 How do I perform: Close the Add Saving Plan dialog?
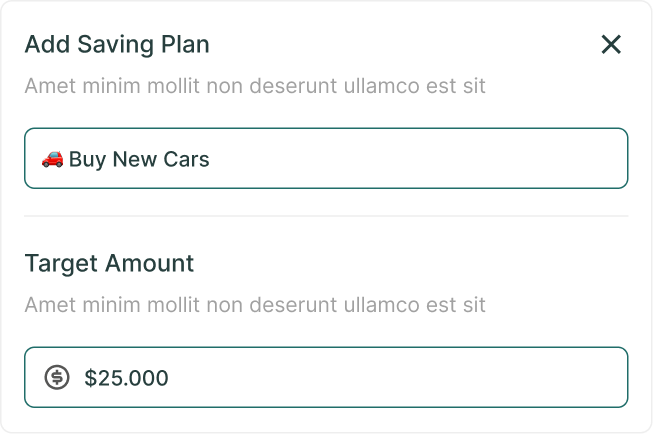coord(610,44)
